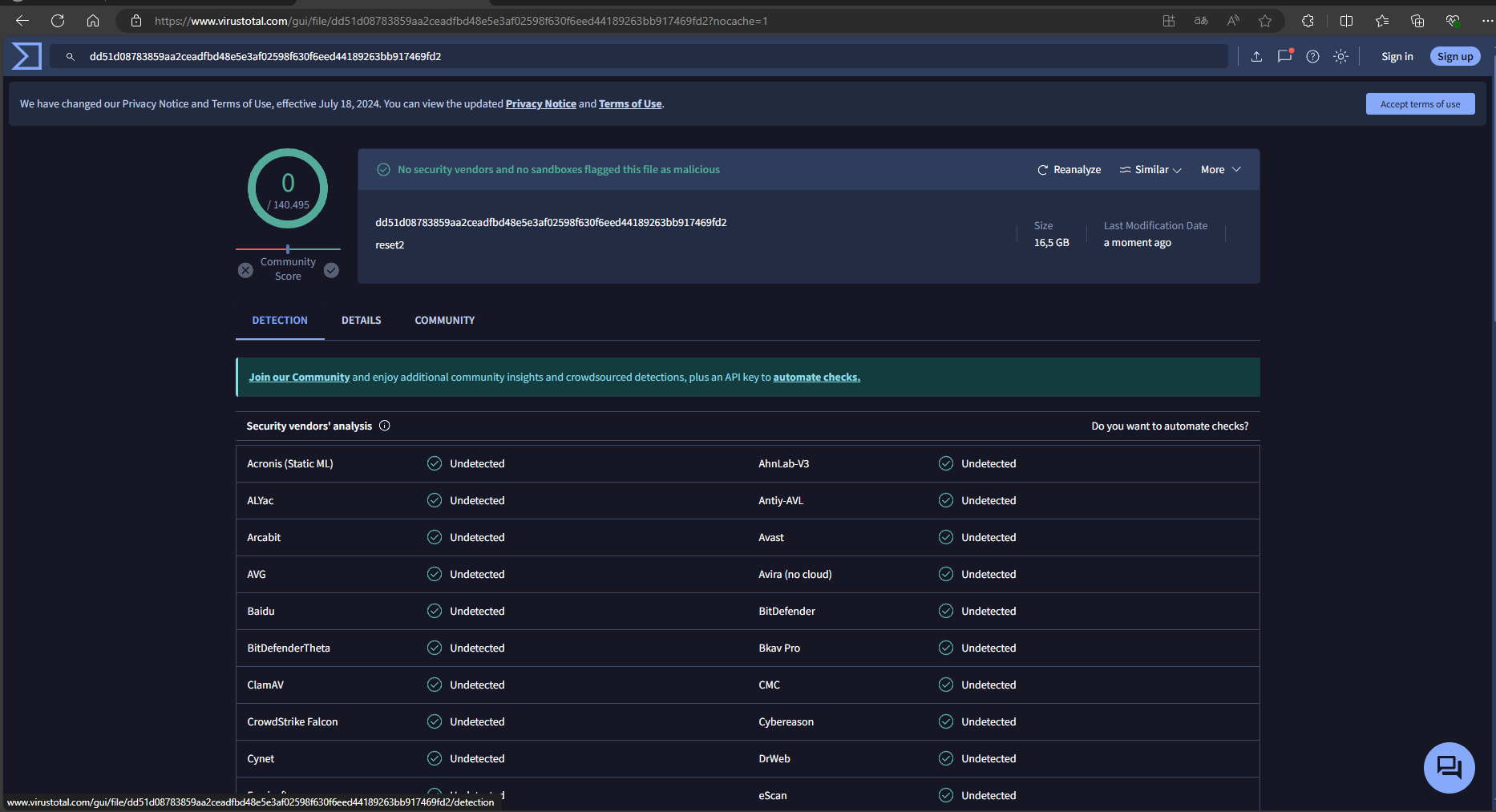Open the browser essentials heart icon

[x=1453, y=21]
